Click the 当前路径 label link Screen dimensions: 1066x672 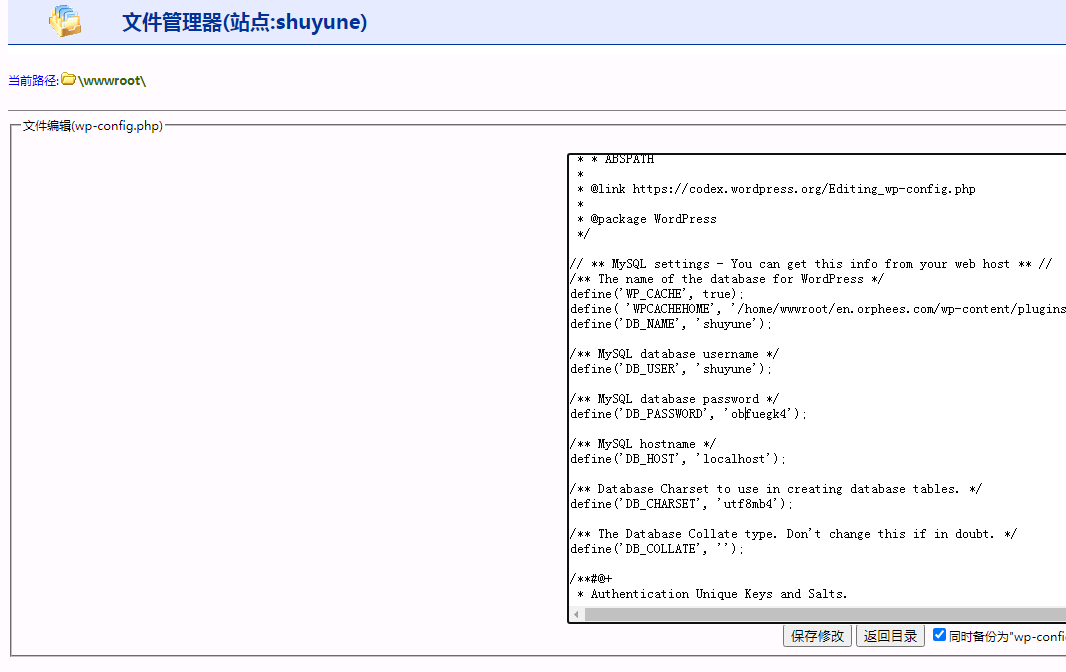[x=33, y=81]
